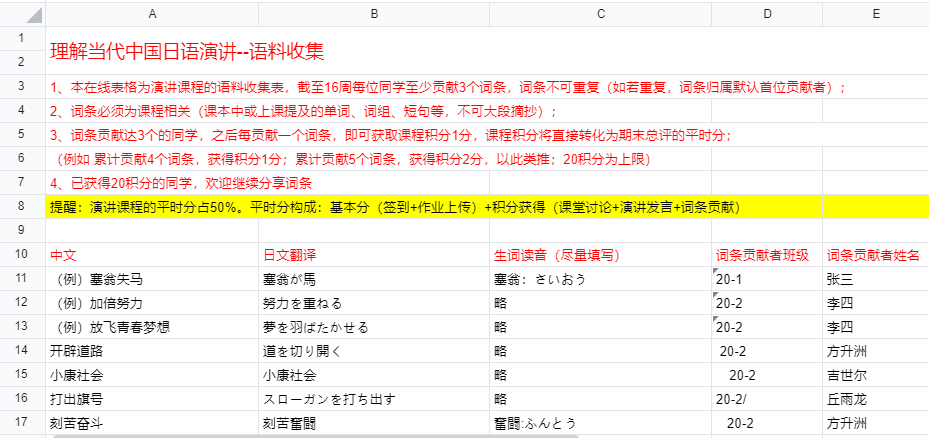
Task: Click the cell （例）加倍努力
Action: (x=152, y=303)
